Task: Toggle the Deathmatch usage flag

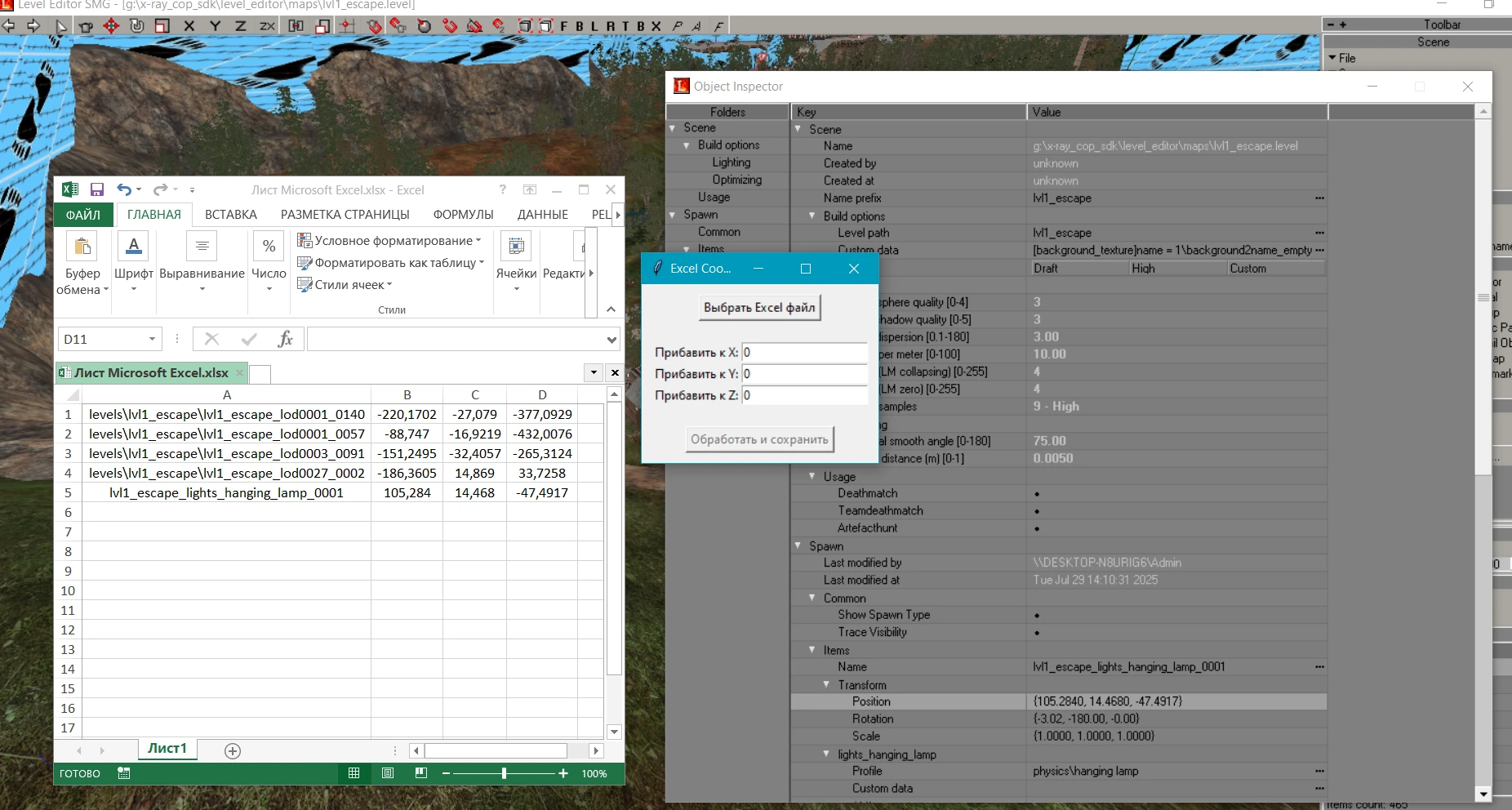Action: (1037, 494)
